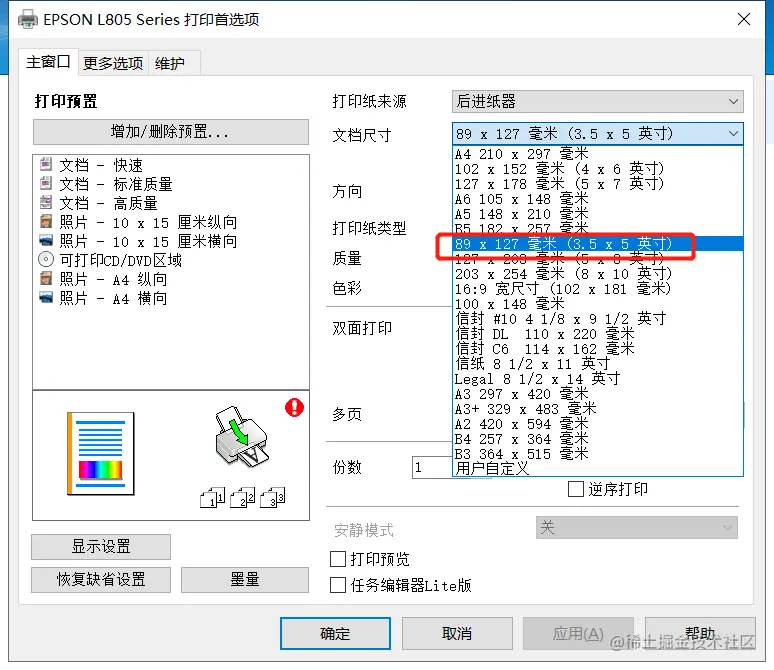The image size is (774, 670).
Task: Click the printer icon in title bar
Action: (28, 20)
